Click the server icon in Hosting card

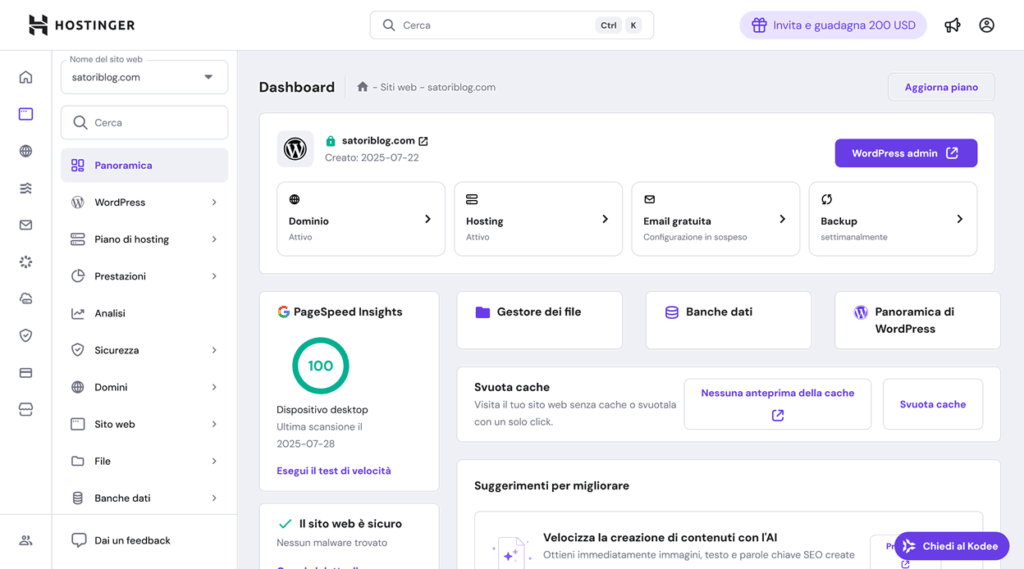click(472, 199)
